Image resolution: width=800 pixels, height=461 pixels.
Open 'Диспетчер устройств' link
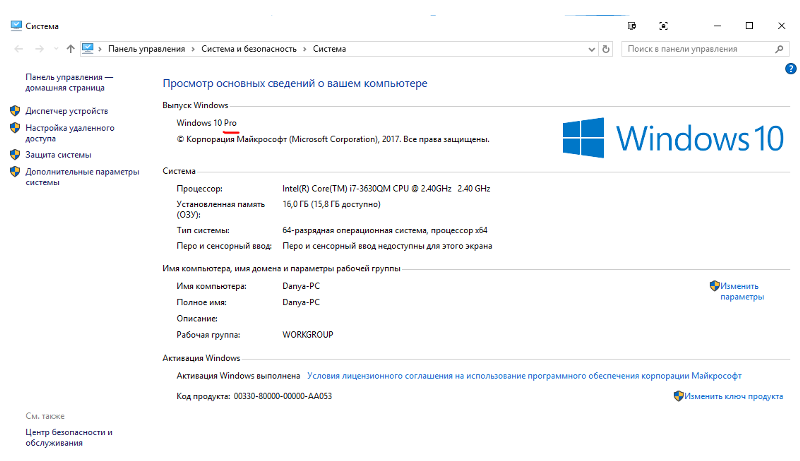point(67,111)
